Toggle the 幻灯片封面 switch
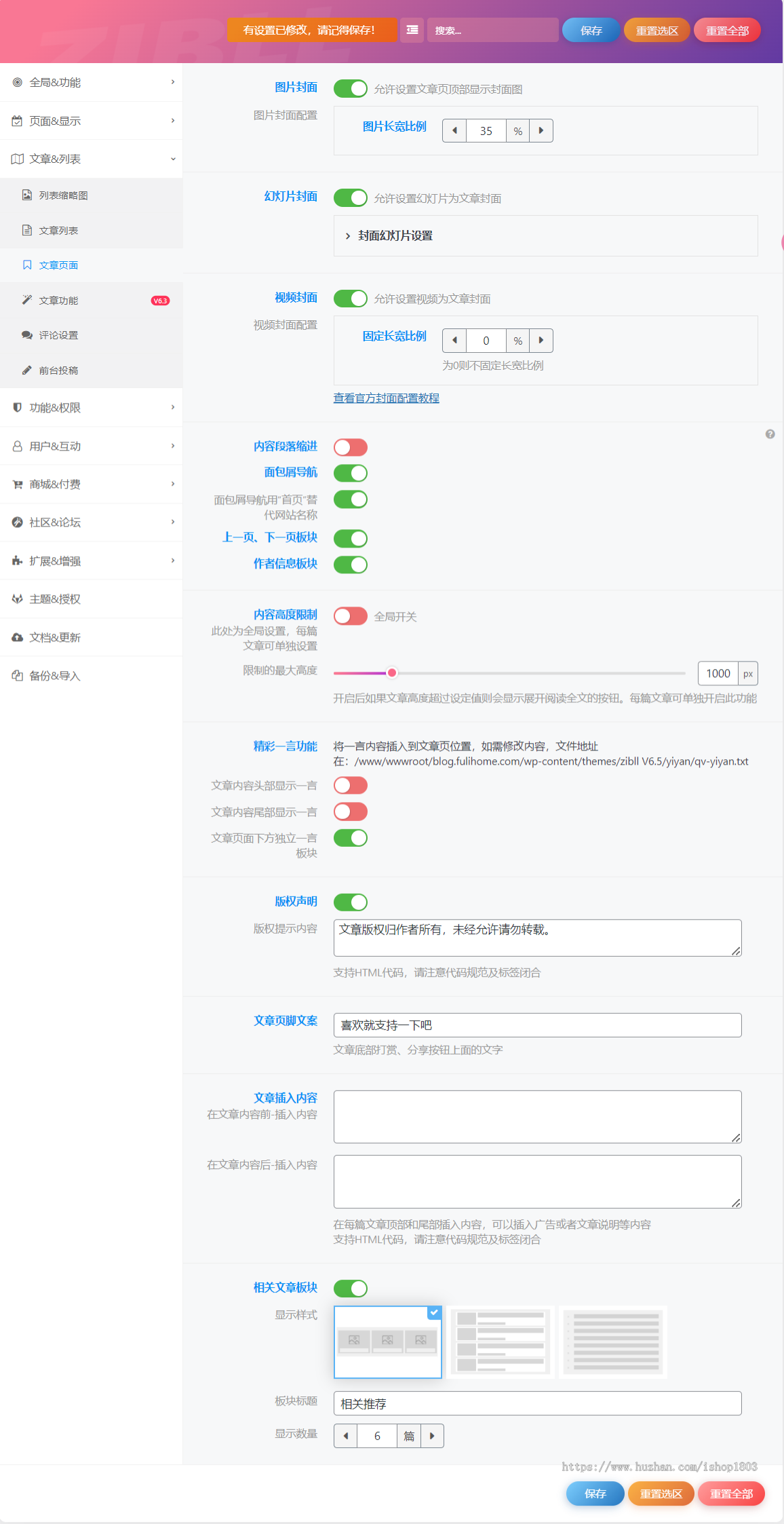The height and width of the screenshot is (1524, 784). [x=351, y=197]
